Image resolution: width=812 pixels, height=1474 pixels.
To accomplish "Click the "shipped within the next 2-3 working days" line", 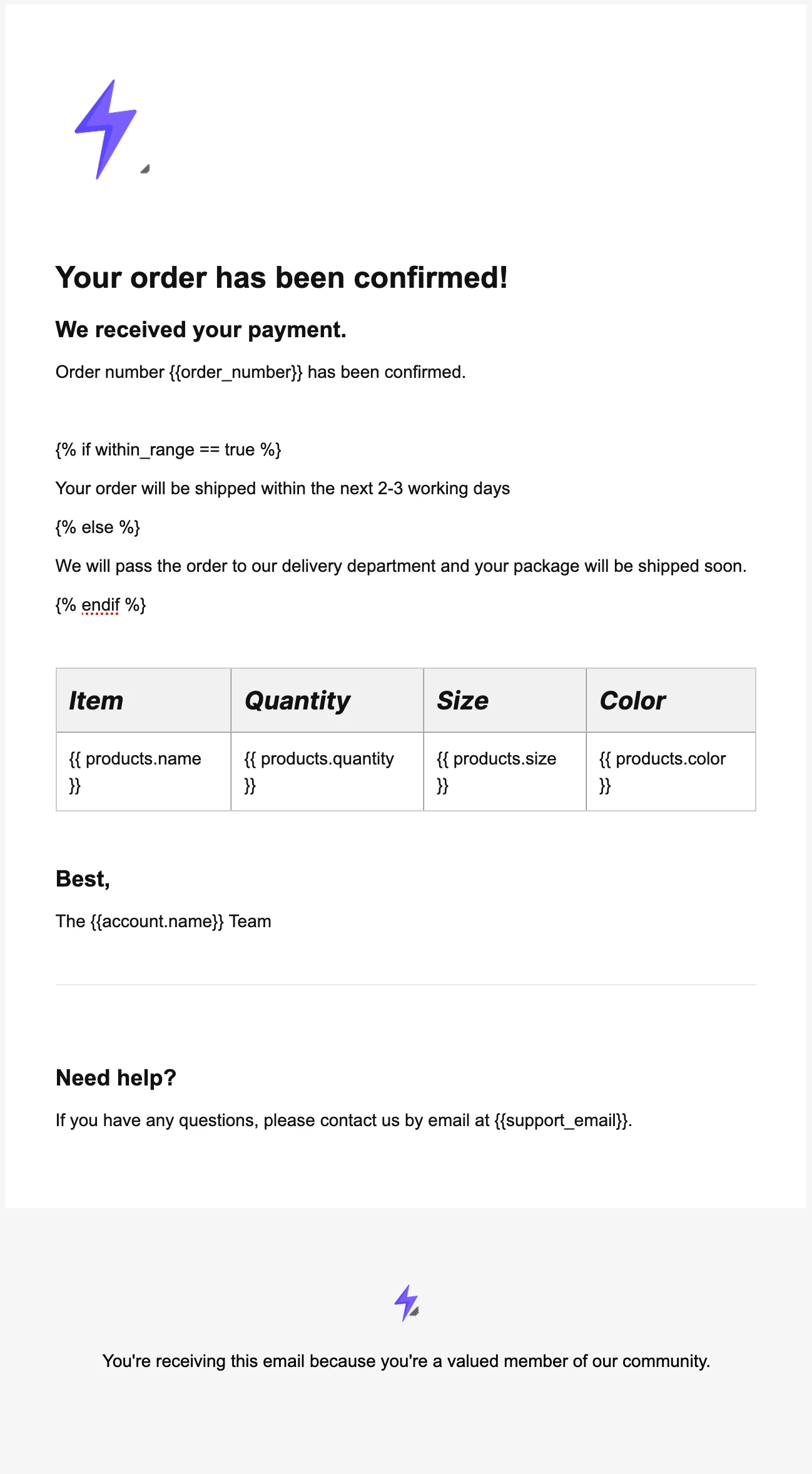I will click(x=282, y=489).
